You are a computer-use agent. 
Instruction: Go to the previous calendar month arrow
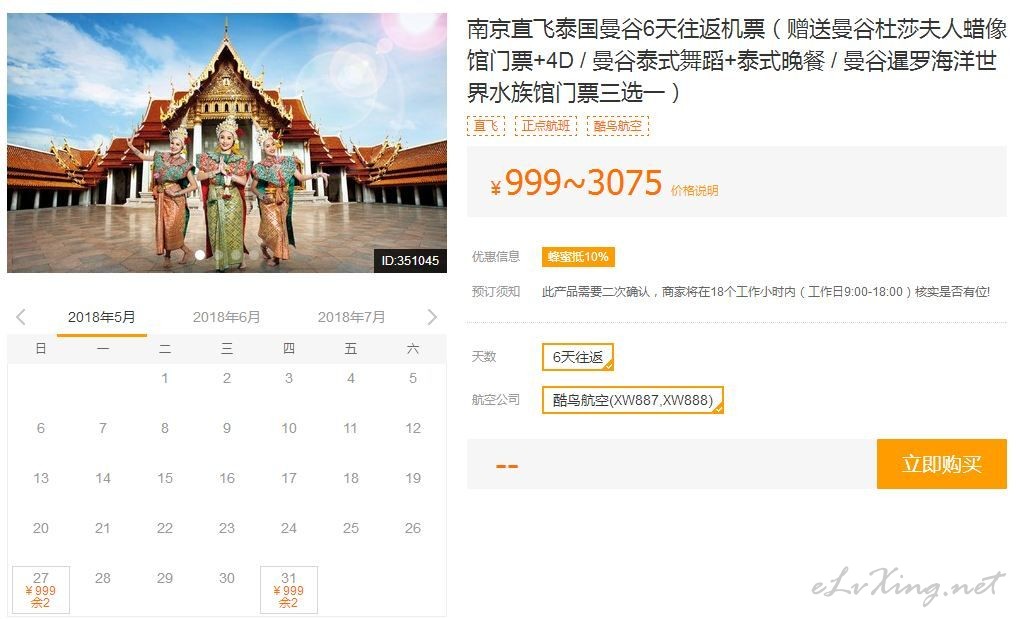[x=21, y=317]
